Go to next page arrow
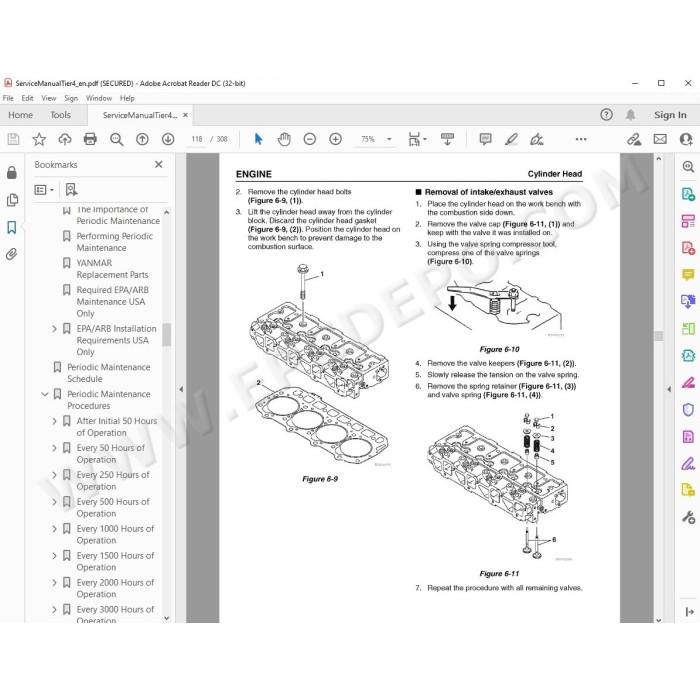This screenshot has height=700, width=700. 168,139
